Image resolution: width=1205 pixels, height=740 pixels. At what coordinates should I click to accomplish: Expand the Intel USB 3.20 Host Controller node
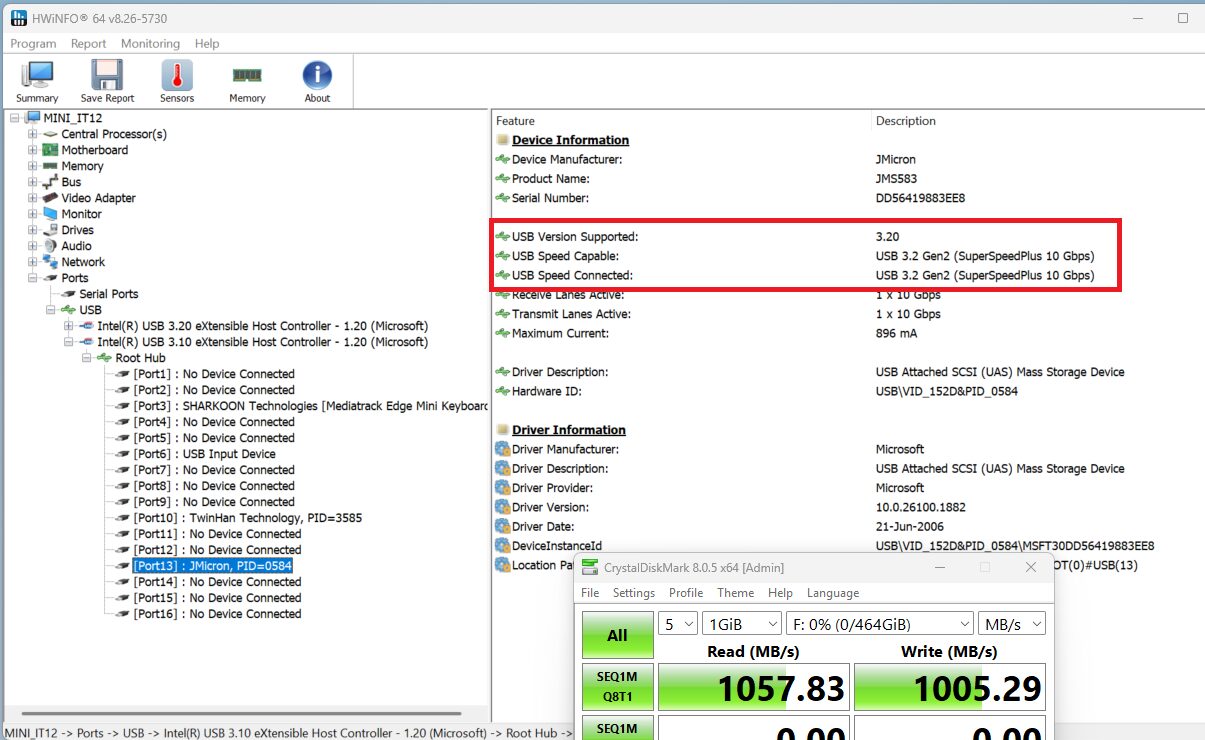click(x=69, y=326)
